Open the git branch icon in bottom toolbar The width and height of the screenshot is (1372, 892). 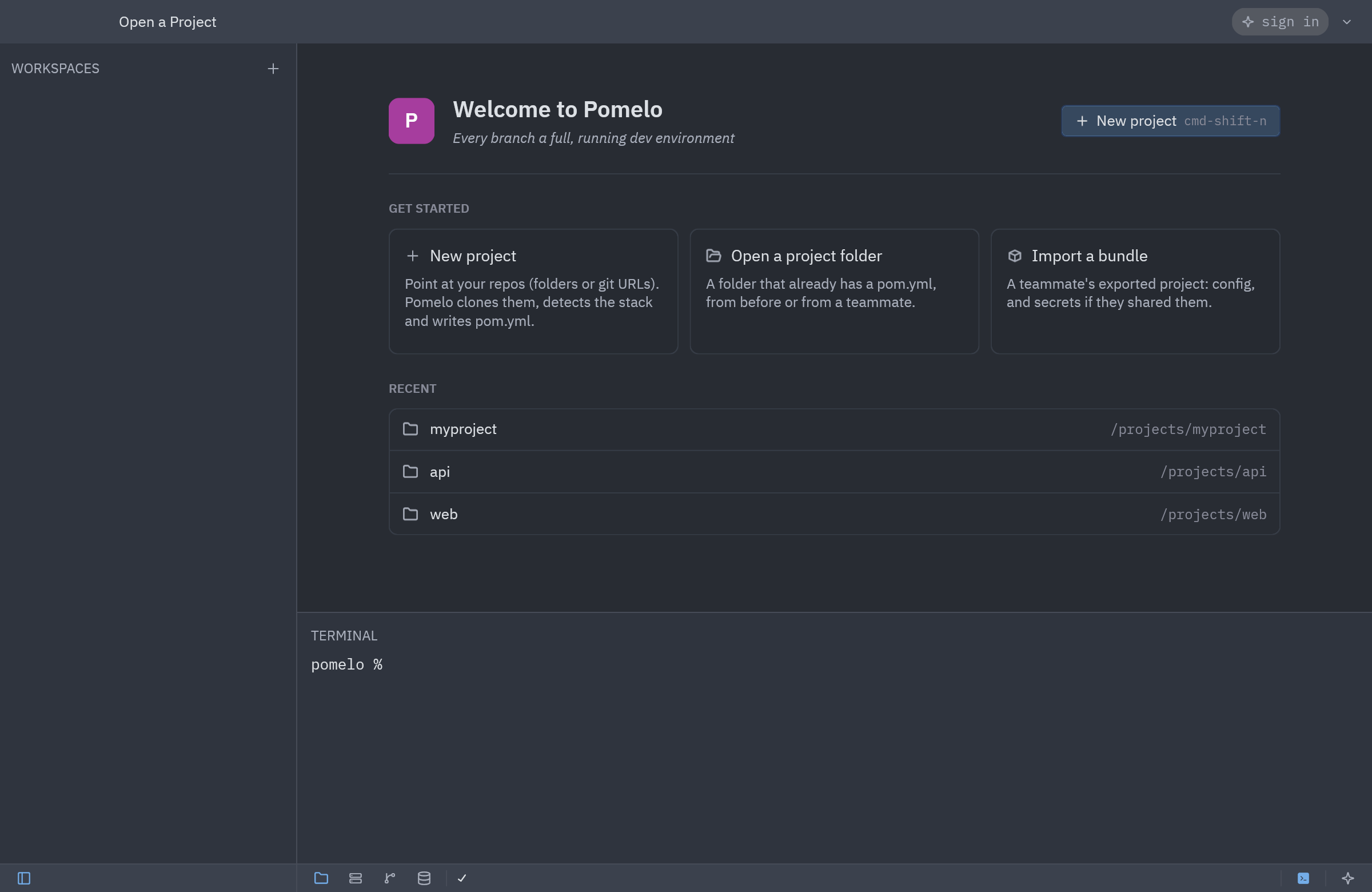(390, 878)
